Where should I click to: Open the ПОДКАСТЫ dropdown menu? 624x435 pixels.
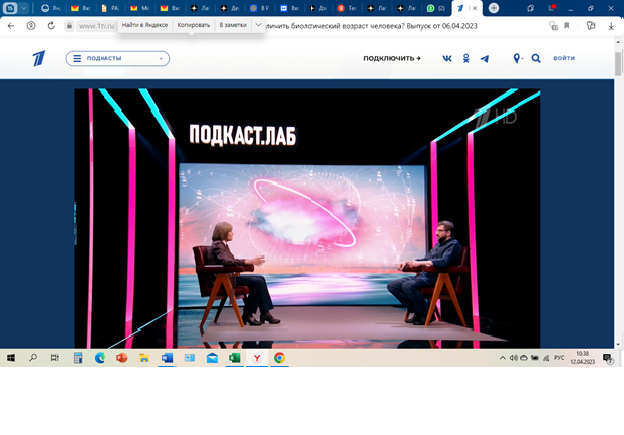point(118,58)
